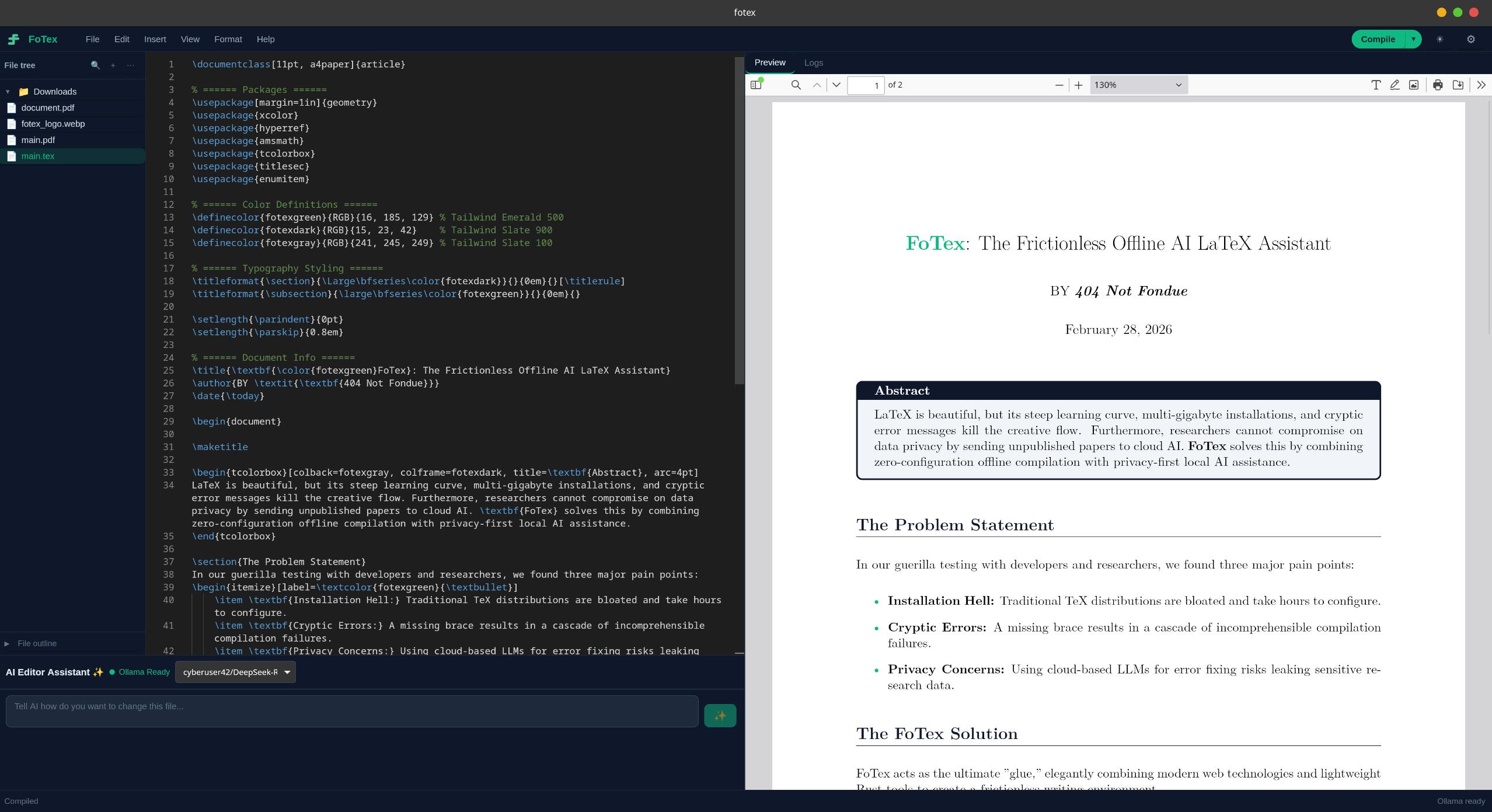Screen dimensions: 1492x812
Task: Switch to the Logs tab
Action: coord(813,62)
